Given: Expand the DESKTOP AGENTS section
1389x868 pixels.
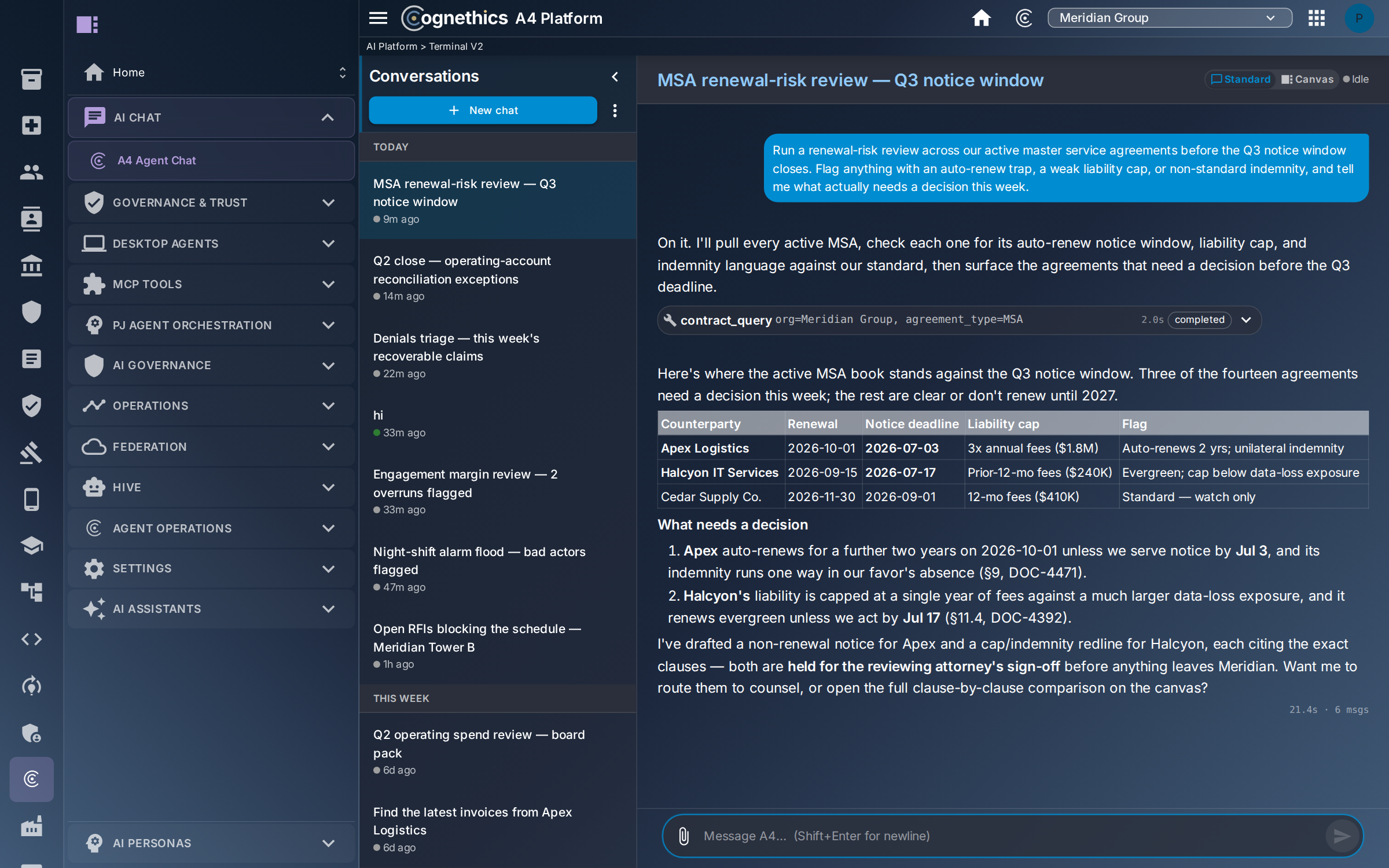Looking at the screenshot, I should (211, 244).
